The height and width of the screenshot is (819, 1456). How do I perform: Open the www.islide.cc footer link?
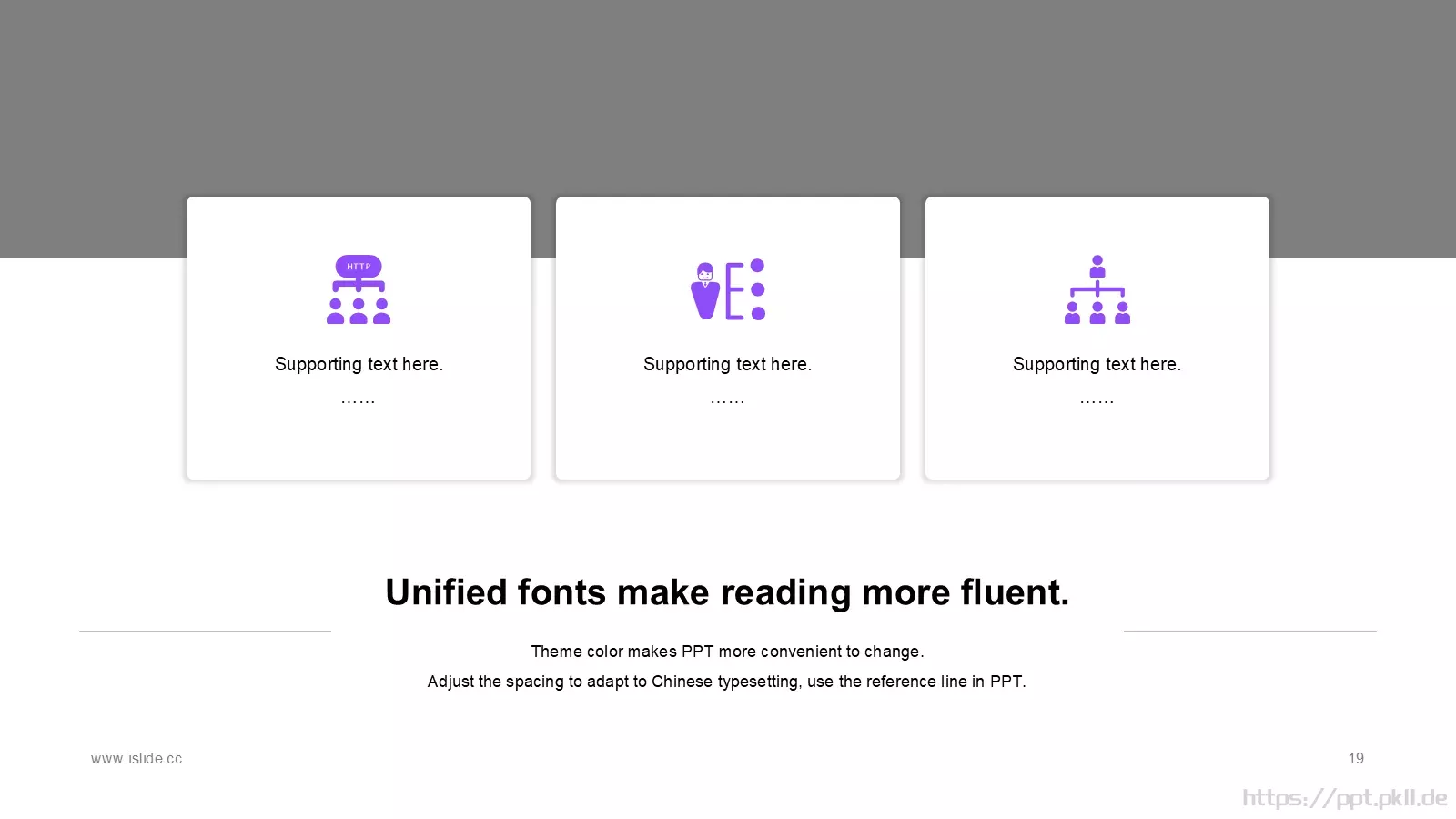136,758
